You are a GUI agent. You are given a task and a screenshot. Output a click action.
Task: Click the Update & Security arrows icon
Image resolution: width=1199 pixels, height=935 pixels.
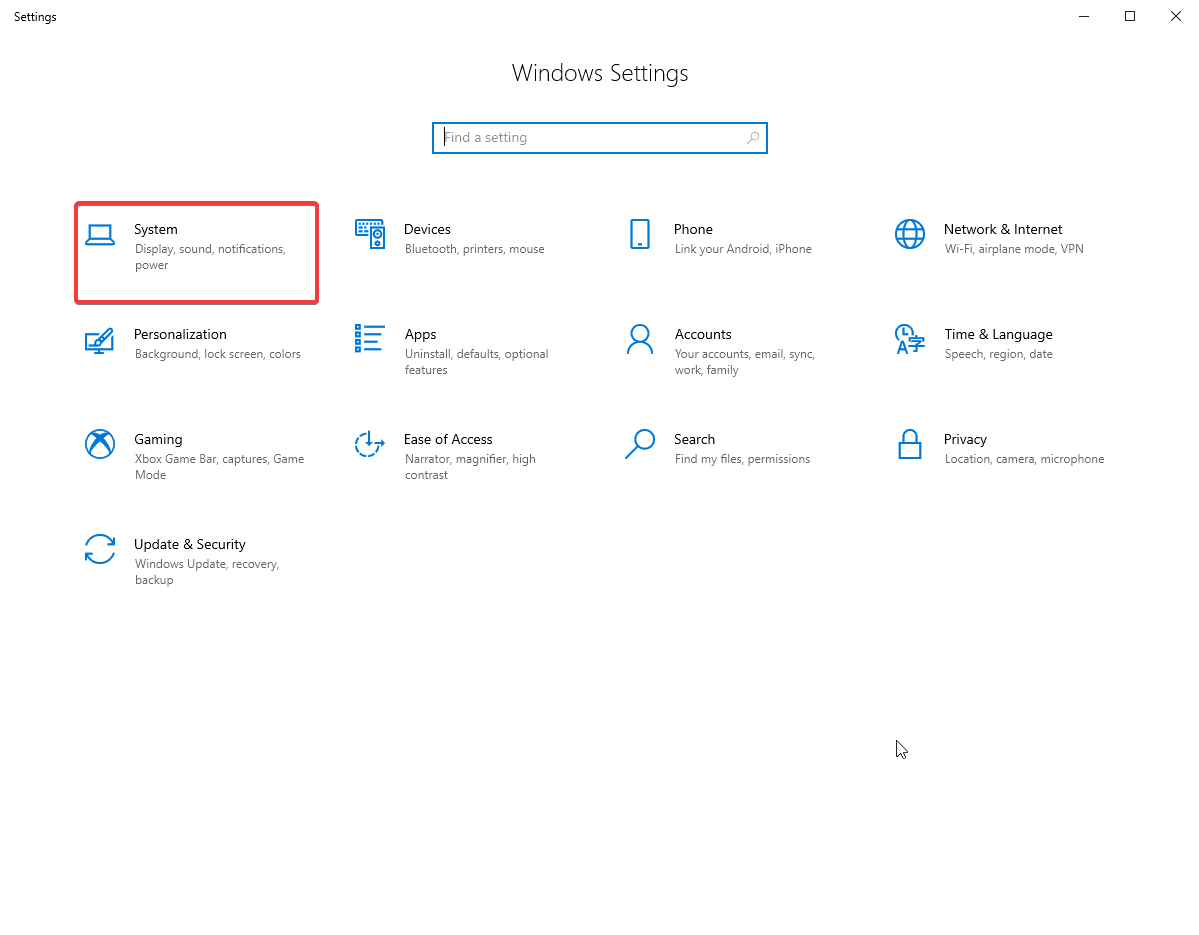click(100, 549)
